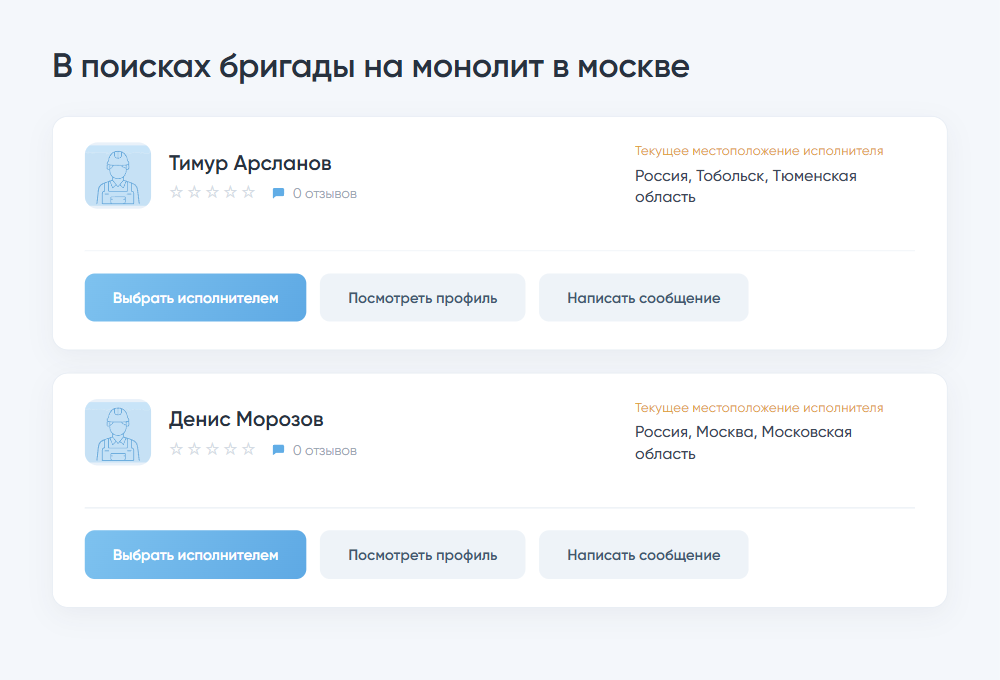Choose Денис Морозов with Выбрать исполнителем
Viewport: 1000px width, 680px height.
195,555
